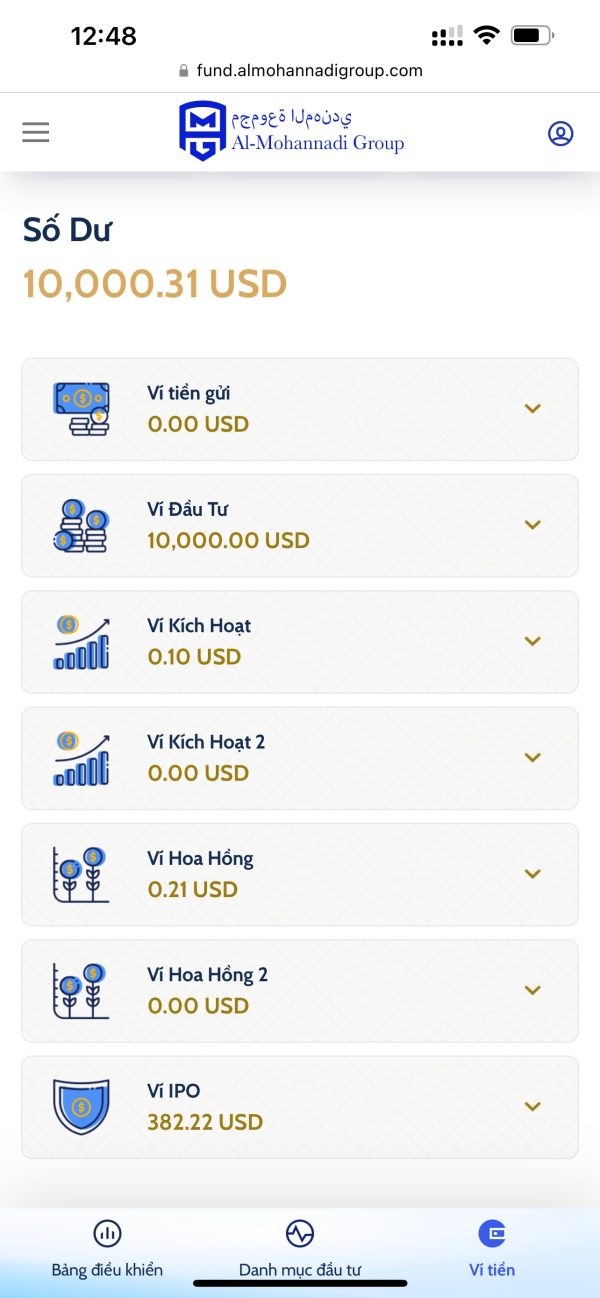Tap the fund.almohannadigroup.com address bar
This screenshot has height=1298, width=600.
[x=300, y=71]
